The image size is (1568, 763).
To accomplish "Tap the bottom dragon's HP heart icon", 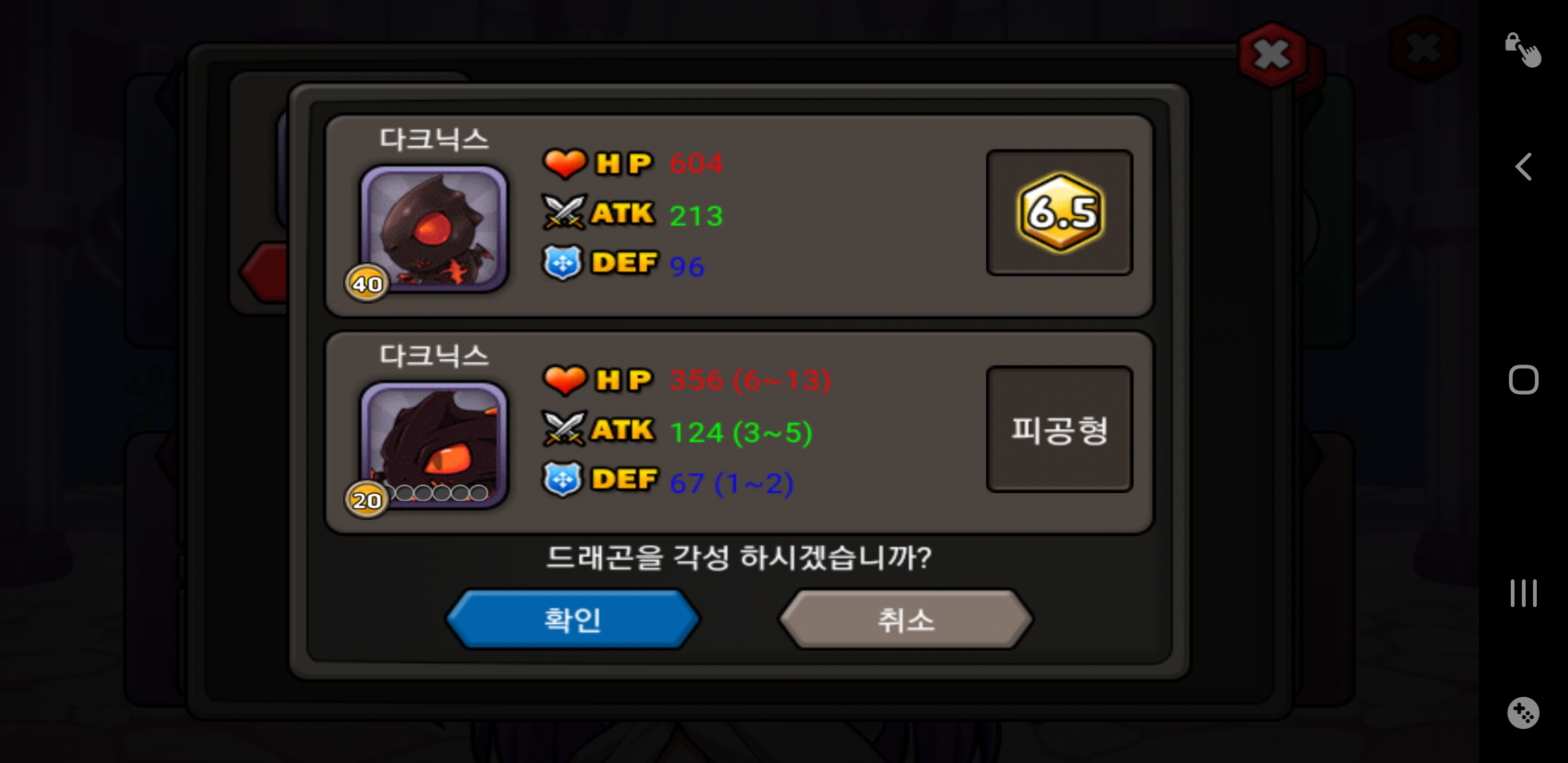I will coord(564,379).
